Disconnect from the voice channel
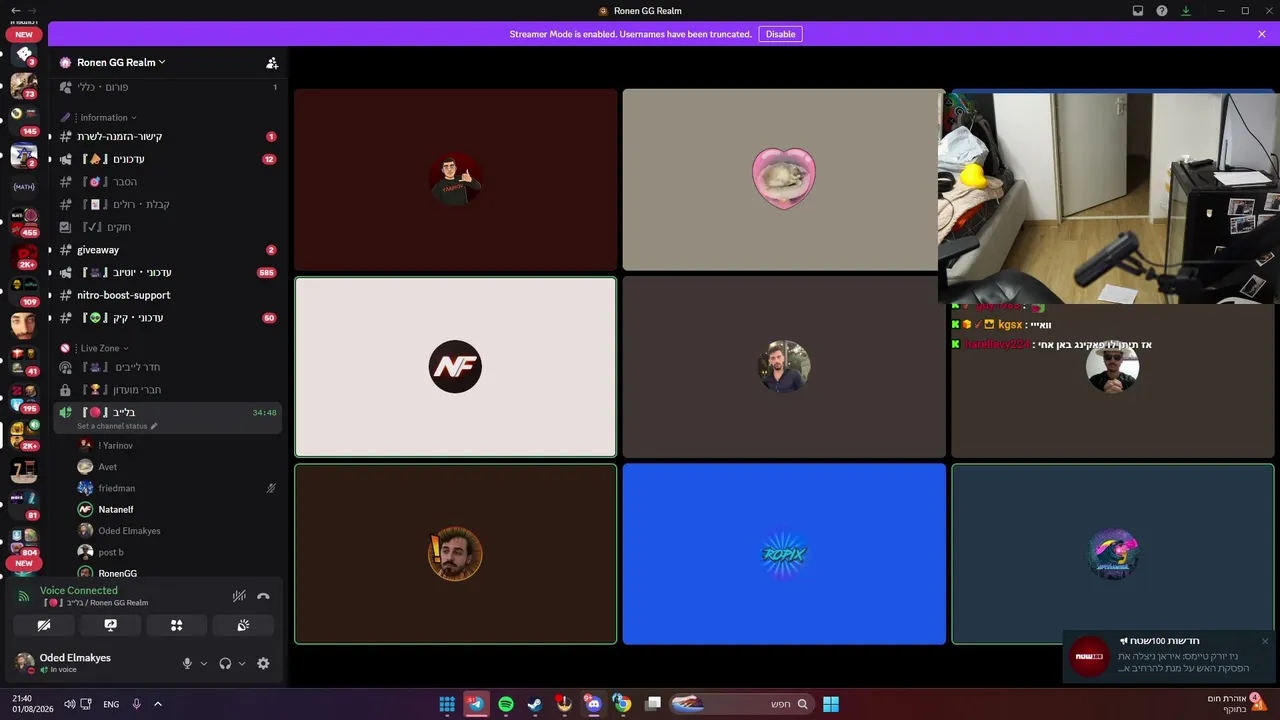 point(263,596)
